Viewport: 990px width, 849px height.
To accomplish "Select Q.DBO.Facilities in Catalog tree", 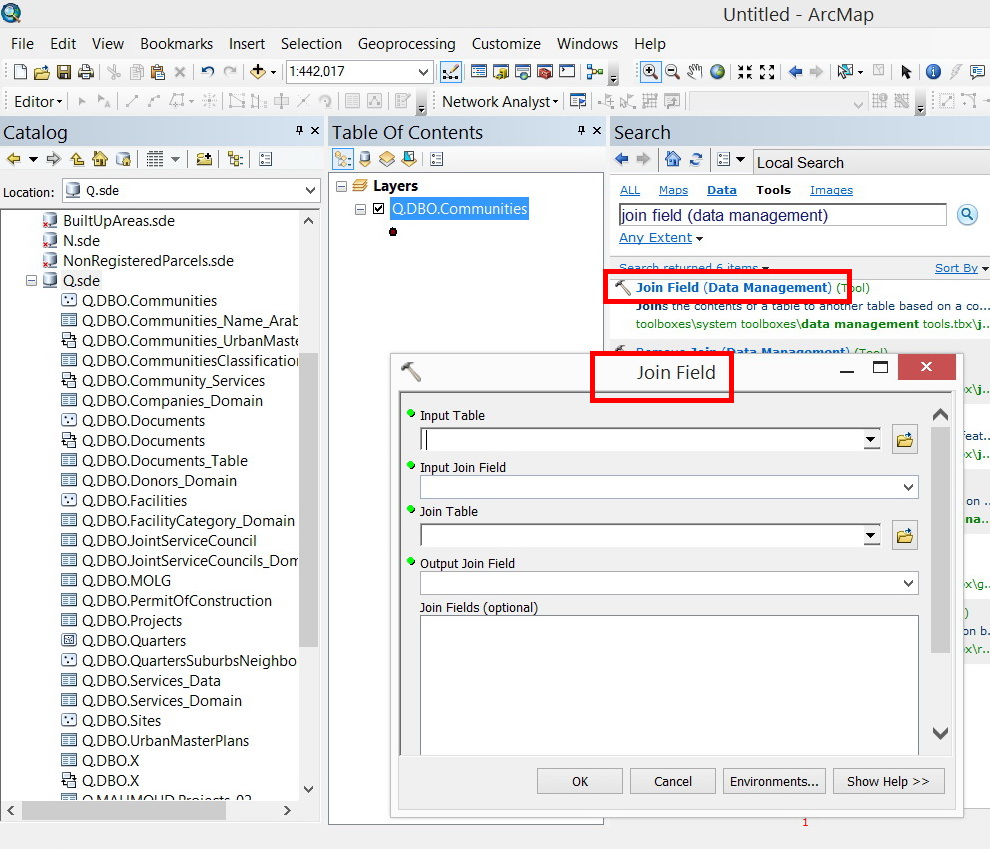I will (x=134, y=501).
